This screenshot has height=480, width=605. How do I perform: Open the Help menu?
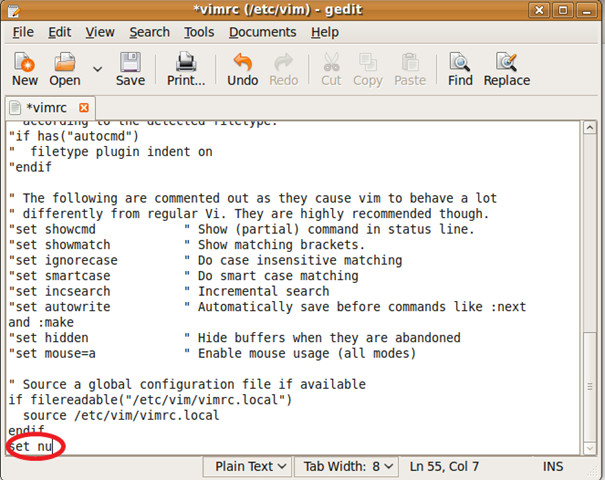(x=325, y=32)
